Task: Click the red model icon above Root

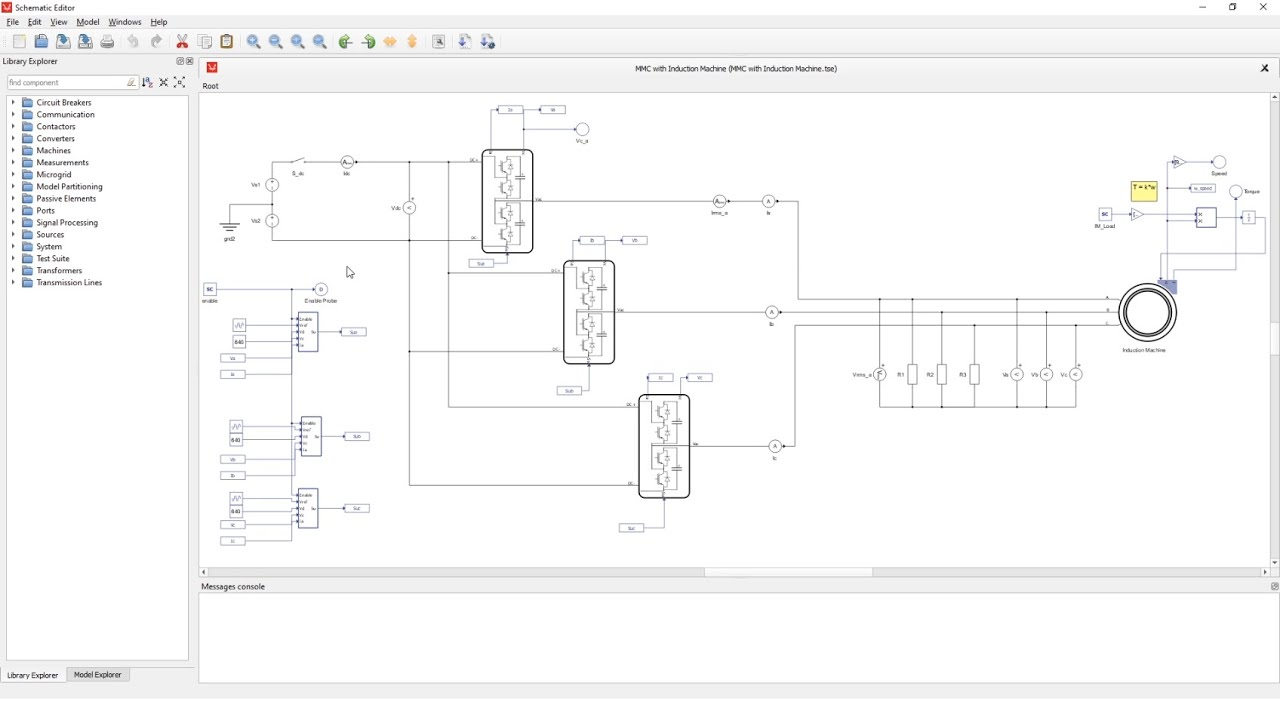Action: click(212, 68)
